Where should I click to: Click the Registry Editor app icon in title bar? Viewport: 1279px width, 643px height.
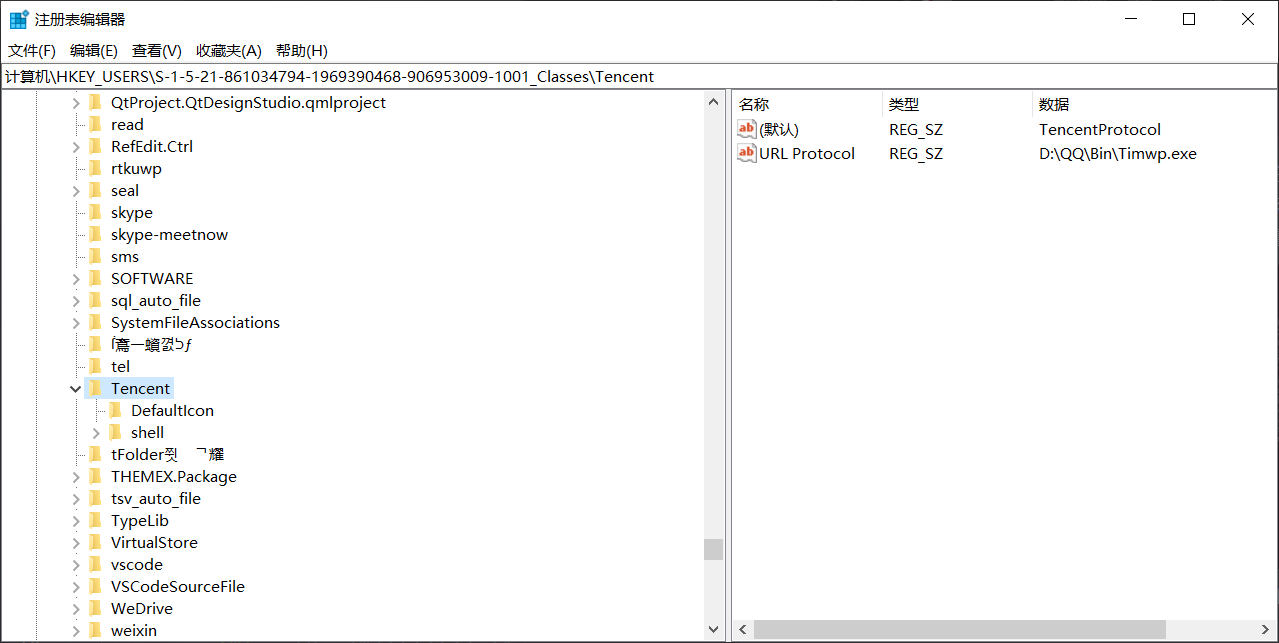click(19, 19)
